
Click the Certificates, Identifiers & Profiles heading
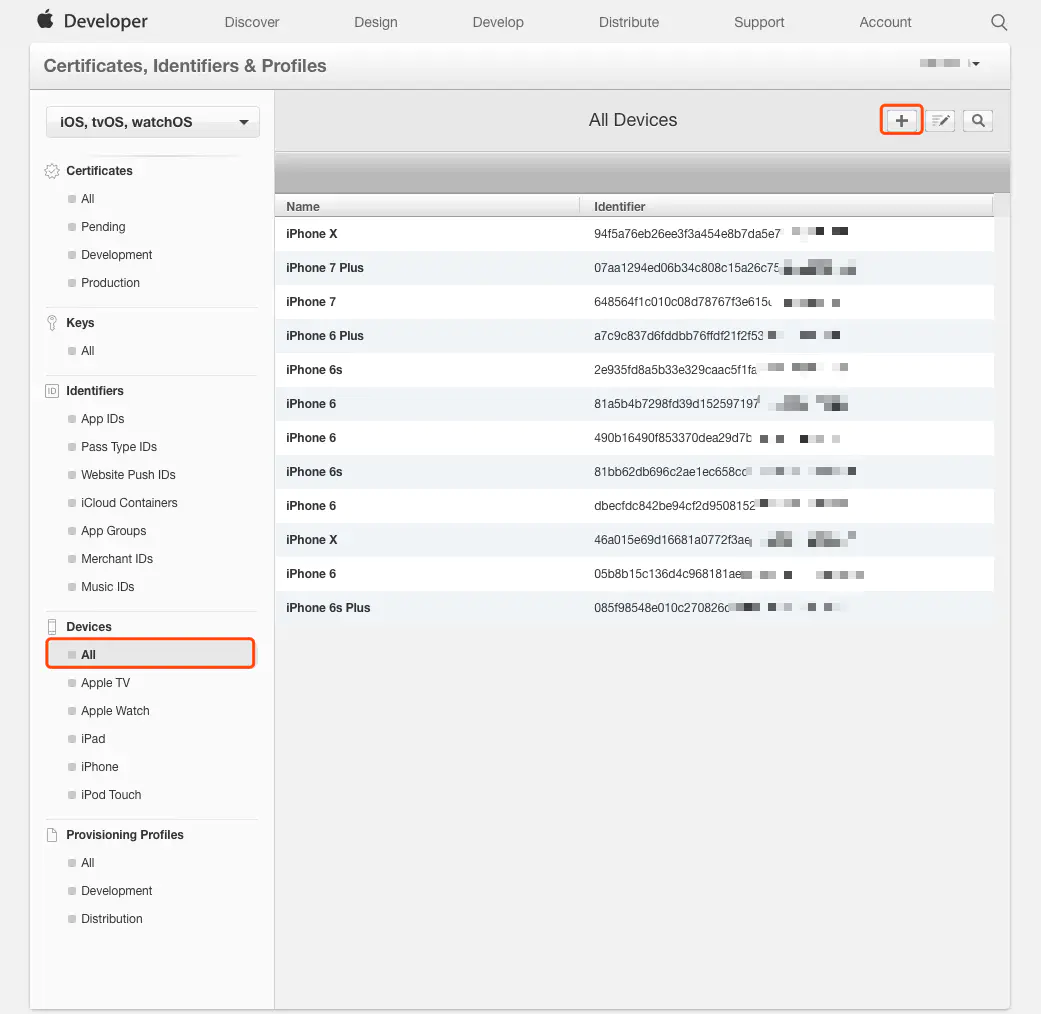pos(185,66)
